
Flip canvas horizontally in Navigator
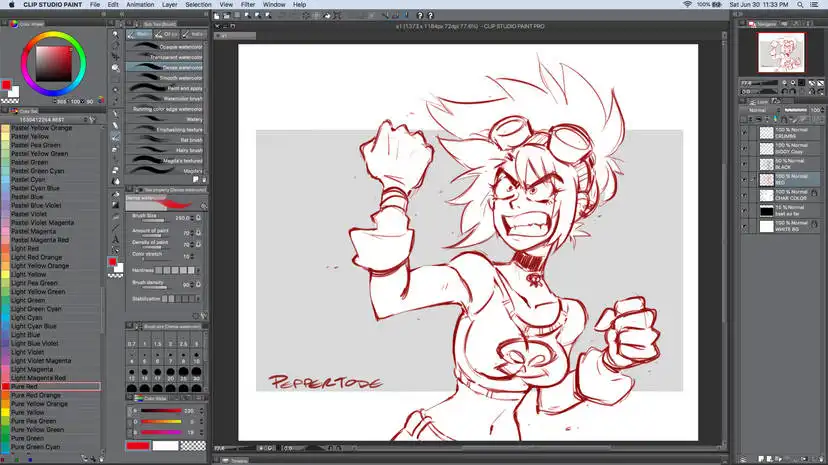click(x=812, y=91)
